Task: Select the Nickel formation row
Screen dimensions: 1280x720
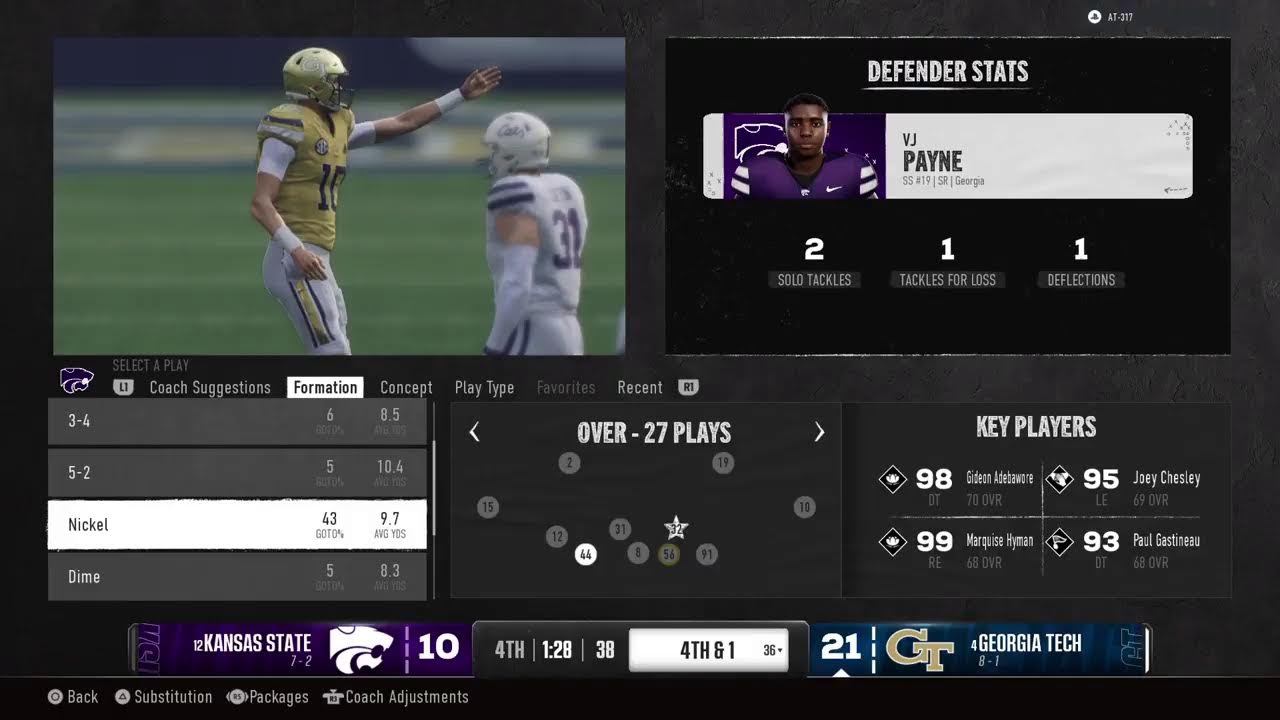Action: tap(238, 525)
